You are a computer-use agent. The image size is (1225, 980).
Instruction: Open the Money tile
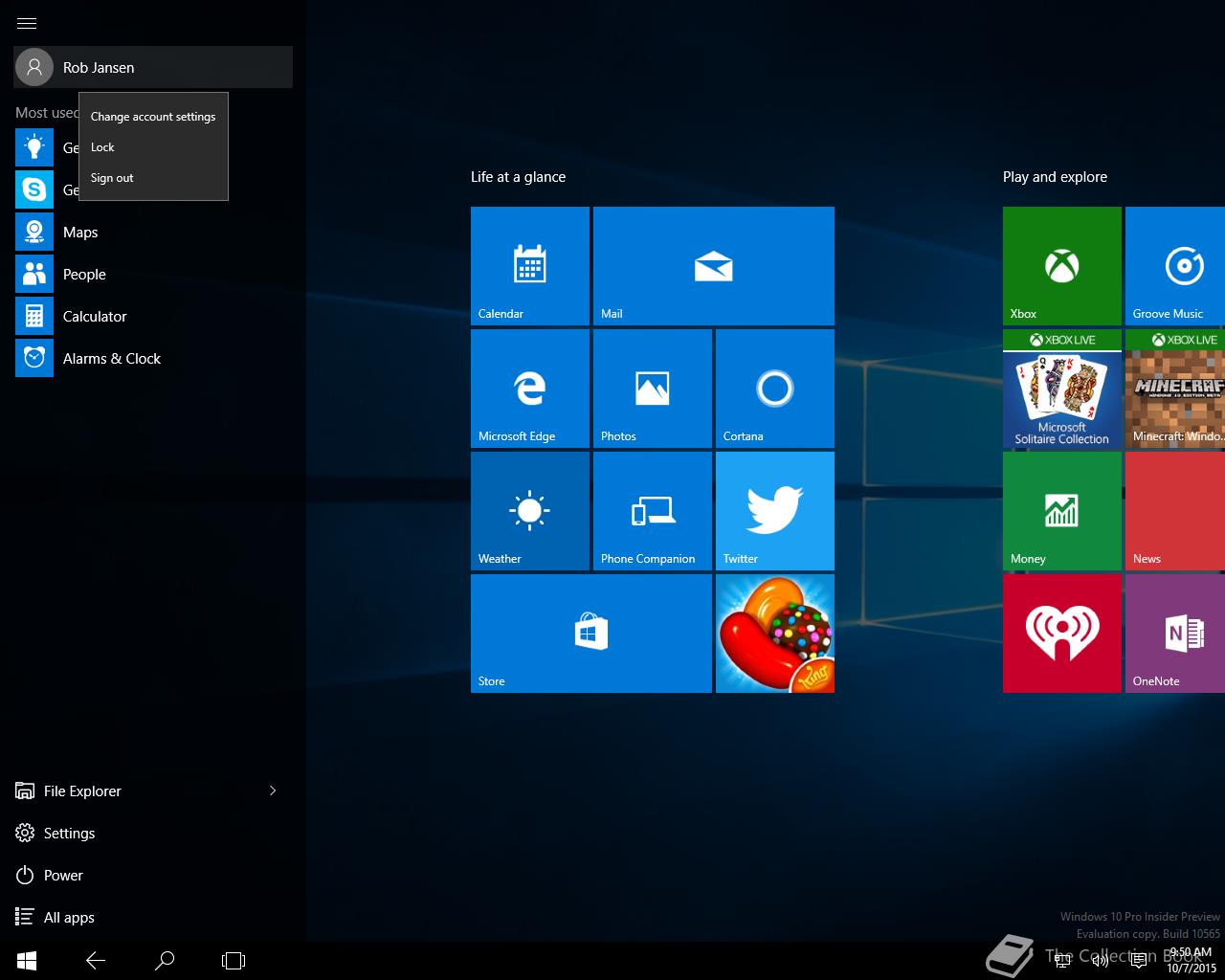[x=1062, y=511]
